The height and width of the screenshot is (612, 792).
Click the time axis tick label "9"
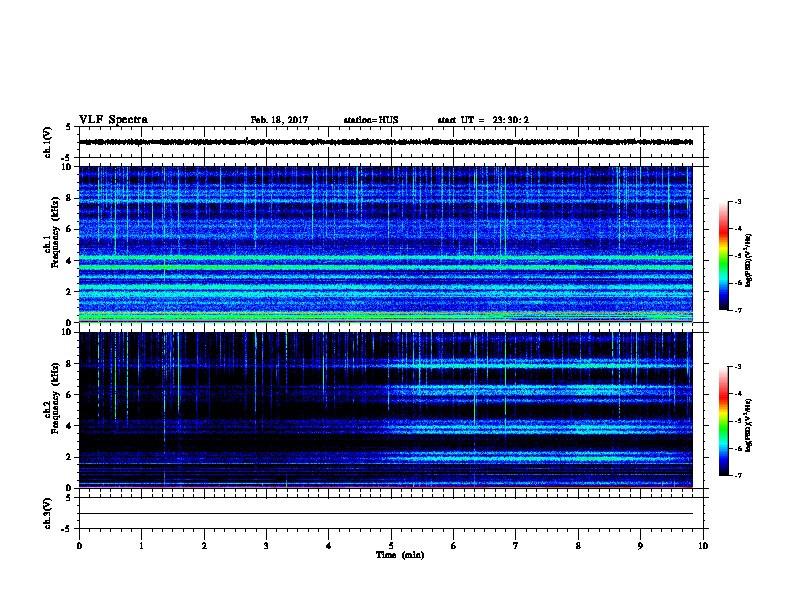[x=640, y=546]
